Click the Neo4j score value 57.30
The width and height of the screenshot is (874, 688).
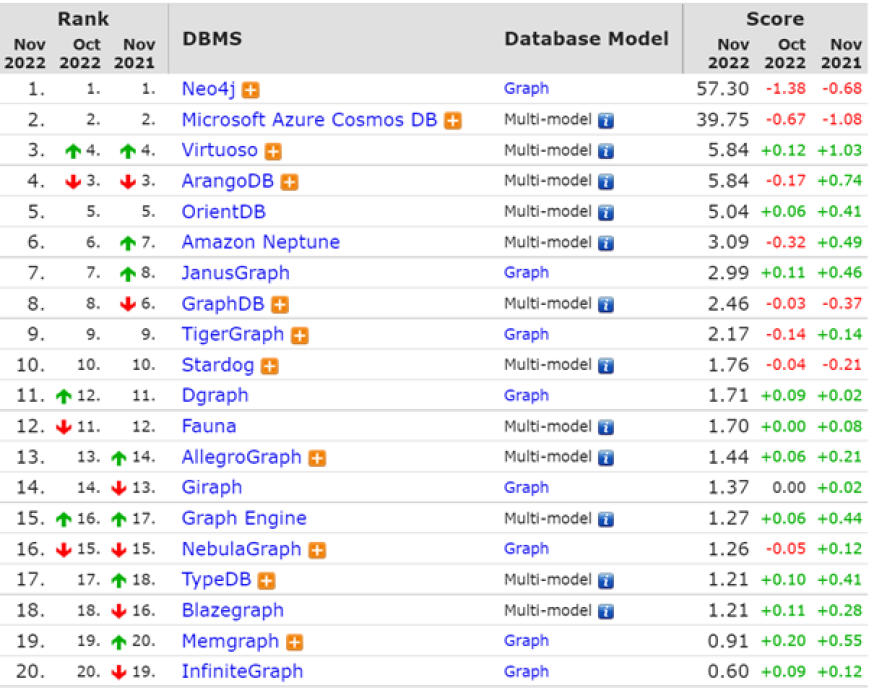pos(722,89)
